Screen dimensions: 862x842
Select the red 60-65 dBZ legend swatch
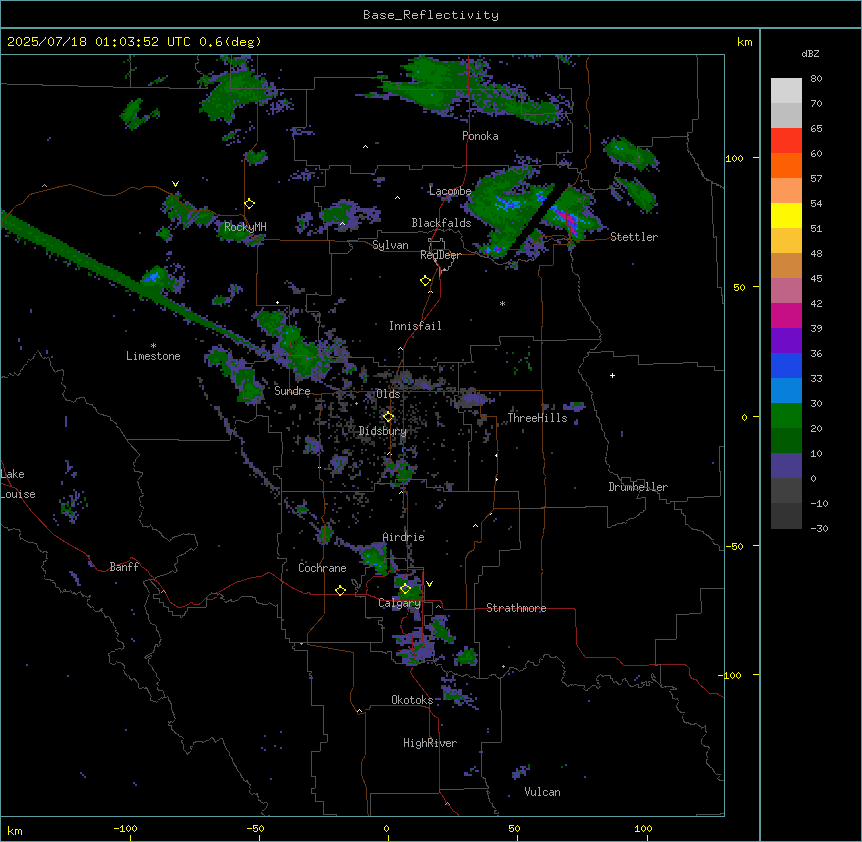click(786, 141)
